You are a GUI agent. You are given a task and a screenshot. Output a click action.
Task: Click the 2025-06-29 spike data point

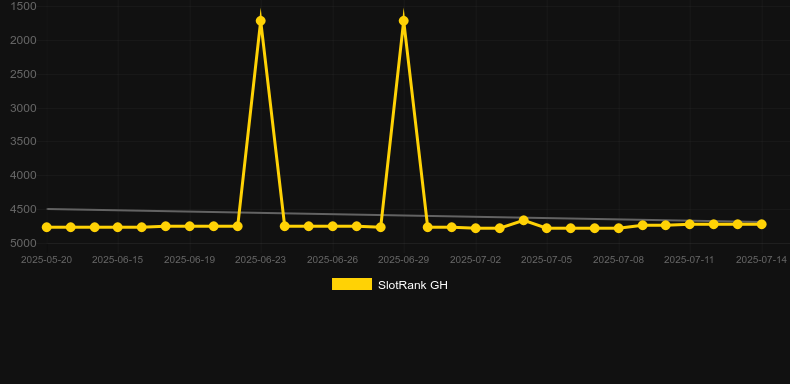pyautogui.click(x=404, y=21)
